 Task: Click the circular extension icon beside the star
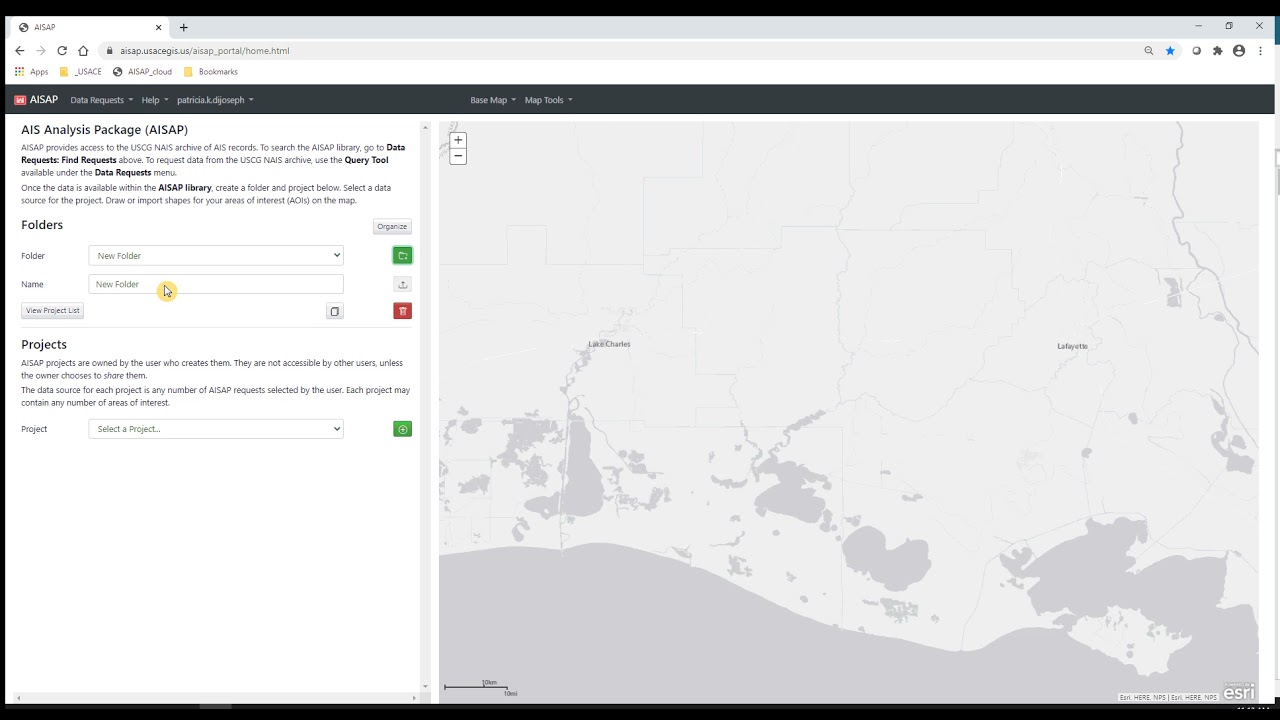pyautogui.click(x=1196, y=51)
